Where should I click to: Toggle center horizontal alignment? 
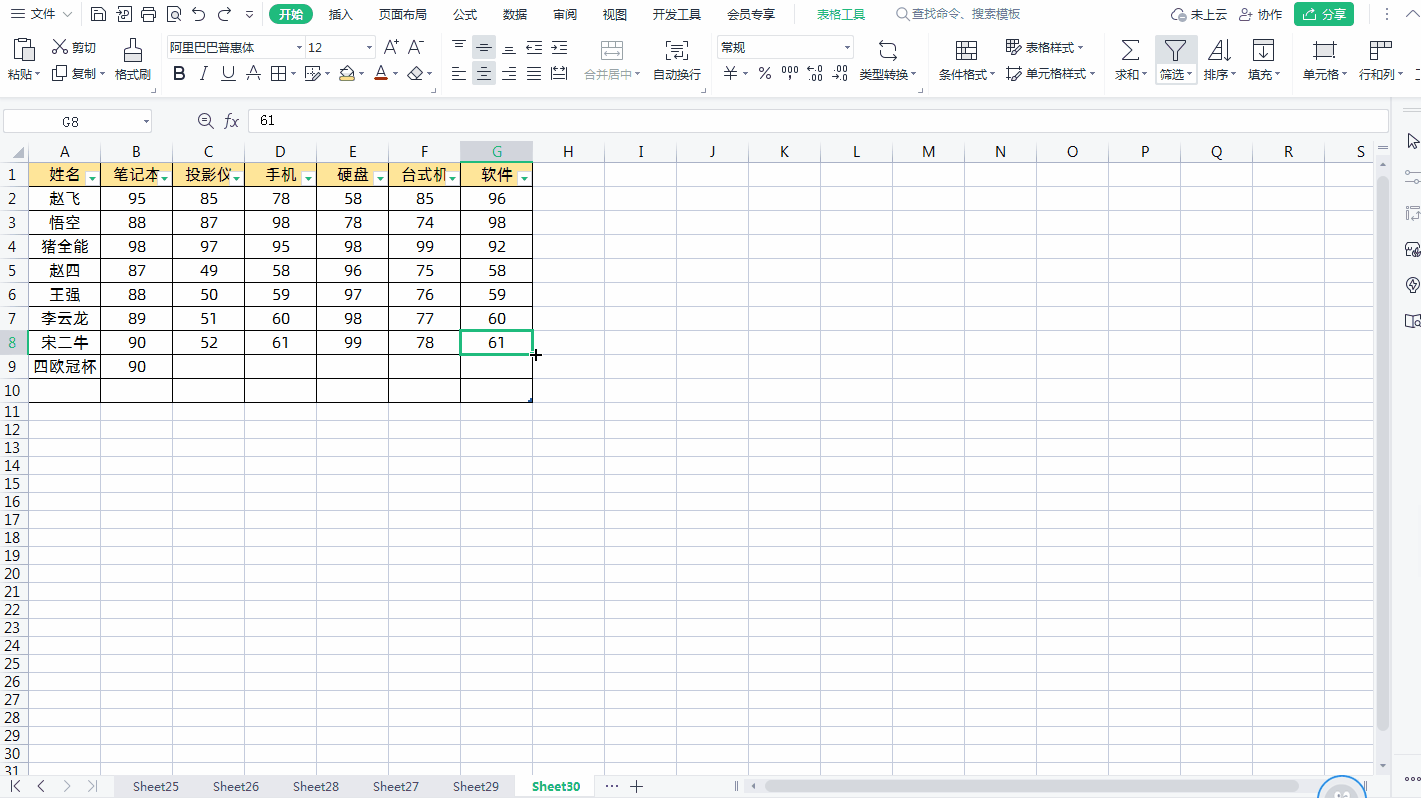484,73
